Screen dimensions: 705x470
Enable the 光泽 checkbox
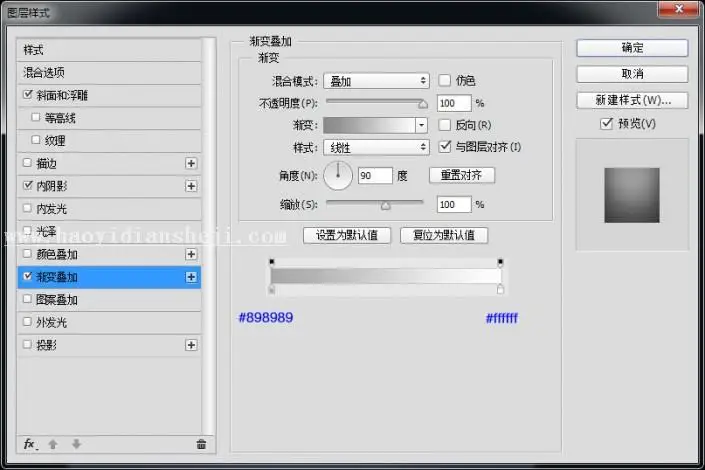tap(27, 230)
